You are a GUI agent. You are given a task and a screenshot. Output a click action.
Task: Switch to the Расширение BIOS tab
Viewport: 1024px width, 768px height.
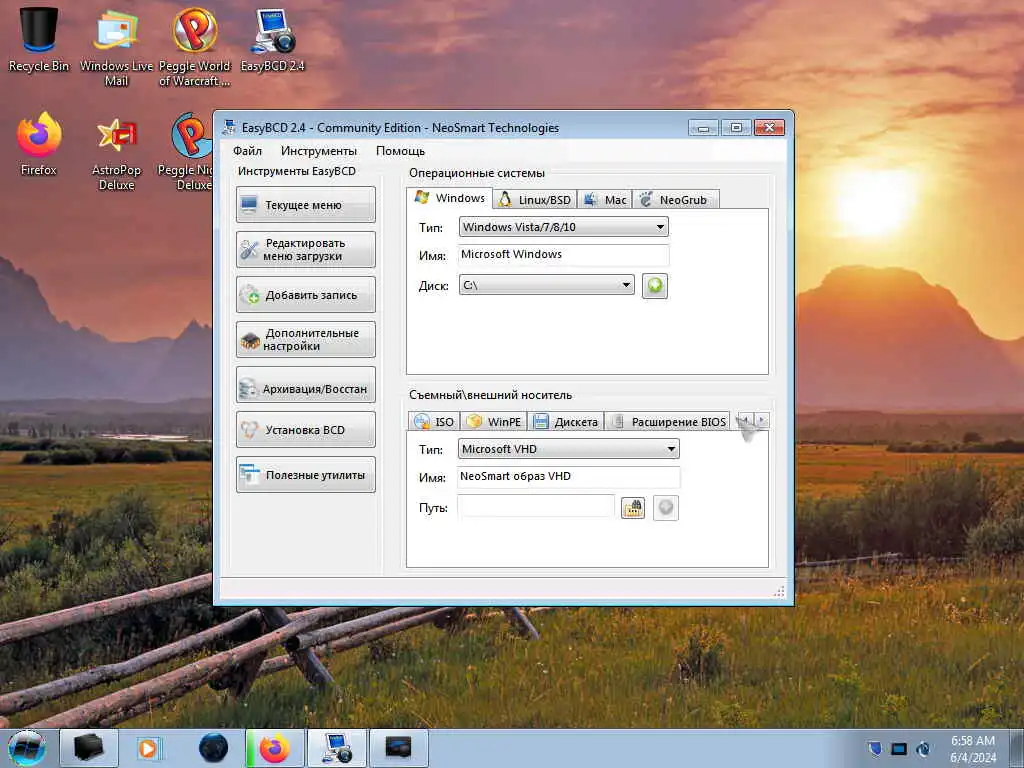tap(668, 422)
